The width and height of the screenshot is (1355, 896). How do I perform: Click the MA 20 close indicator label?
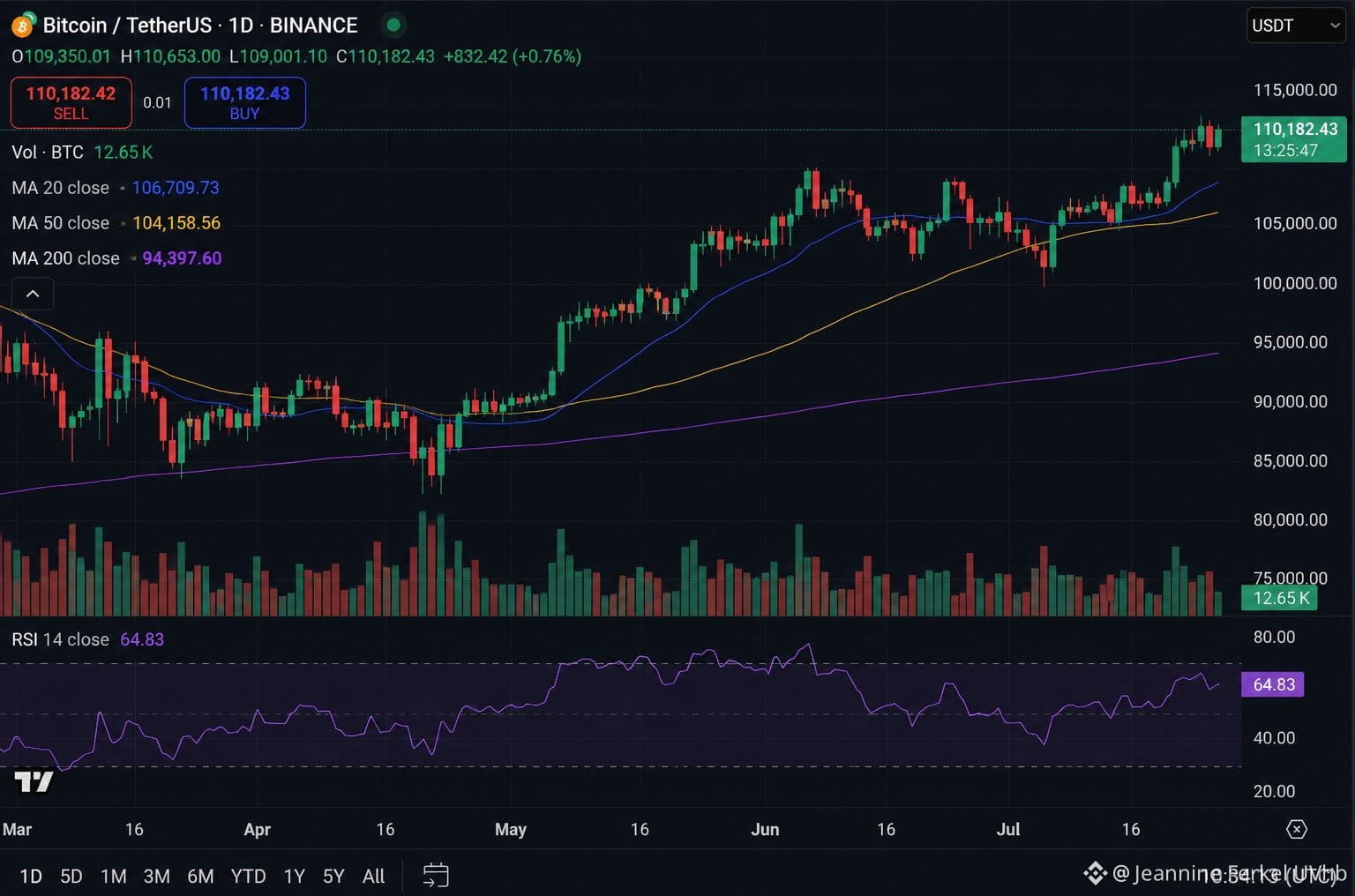click(x=60, y=188)
